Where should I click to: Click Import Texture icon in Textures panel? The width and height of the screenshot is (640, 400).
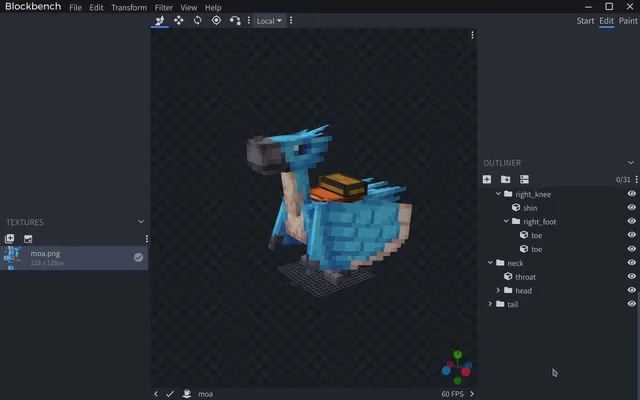click(x=9, y=238)
